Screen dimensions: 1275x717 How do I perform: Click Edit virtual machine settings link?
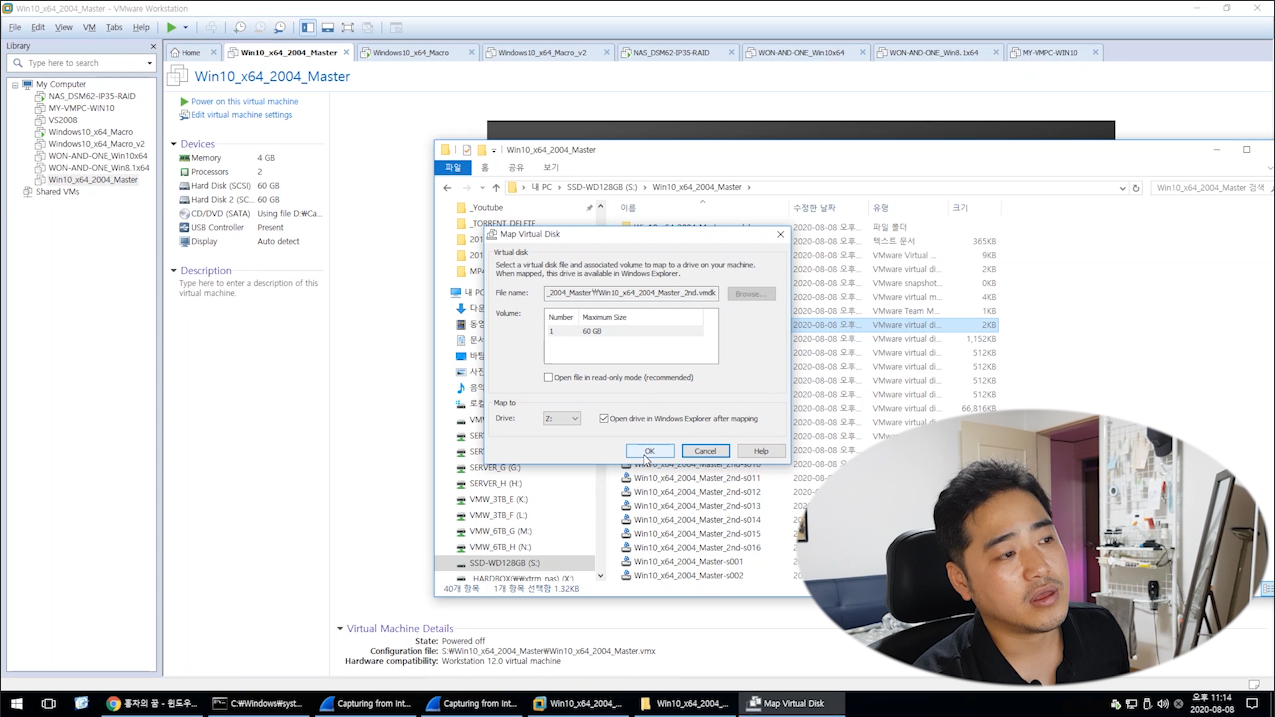241,115
